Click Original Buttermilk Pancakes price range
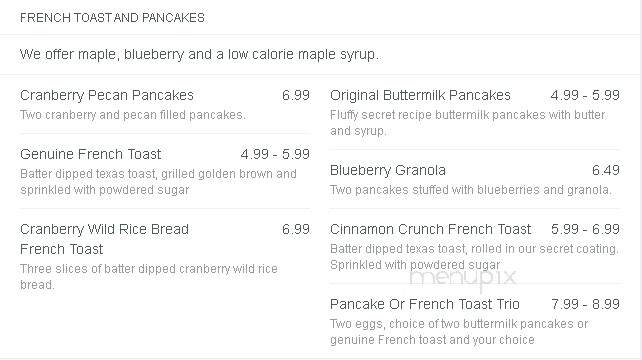Viewport: 642px width, 360px height. (585, 95)
